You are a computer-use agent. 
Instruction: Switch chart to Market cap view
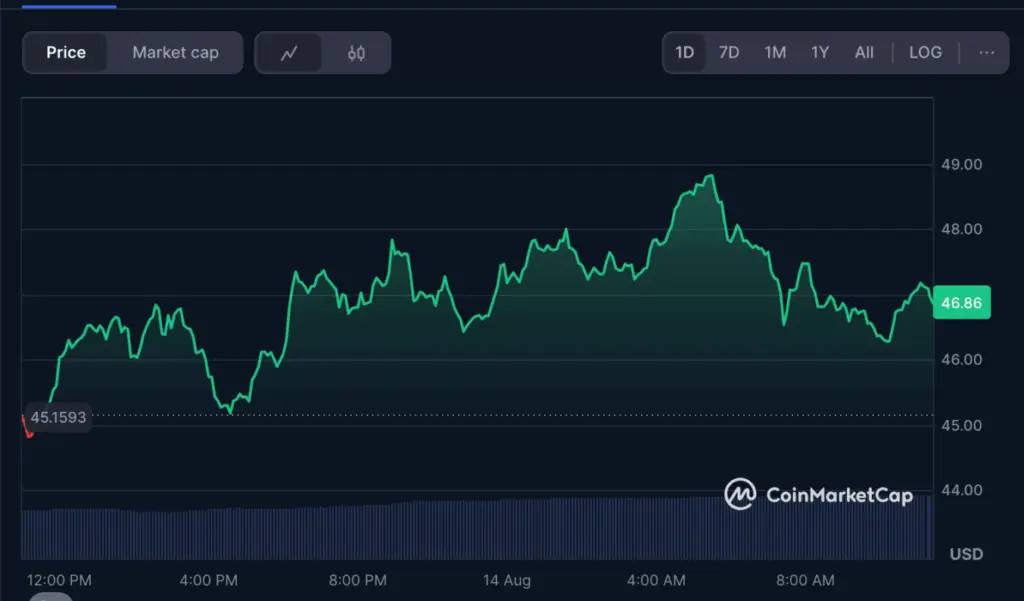tap(175, 52)
